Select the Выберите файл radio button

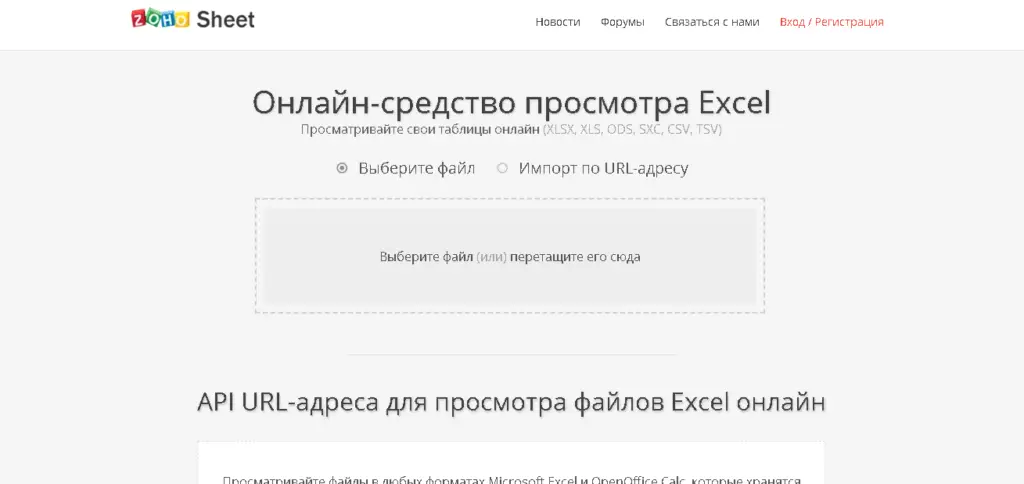click(342, 169)
